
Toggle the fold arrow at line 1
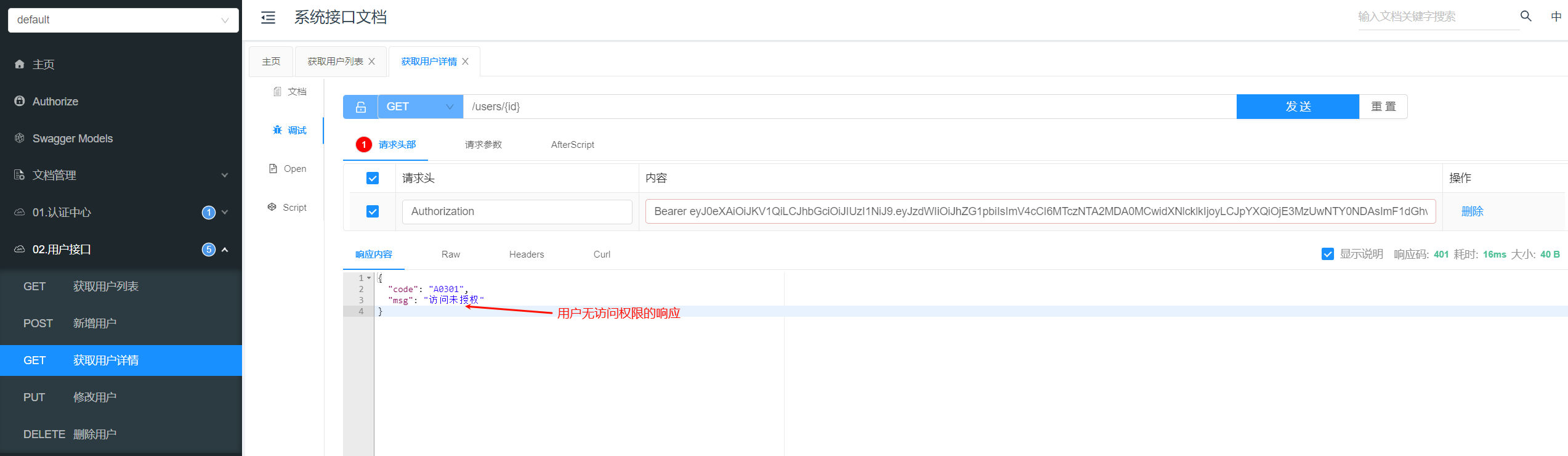tap(369, 278)
